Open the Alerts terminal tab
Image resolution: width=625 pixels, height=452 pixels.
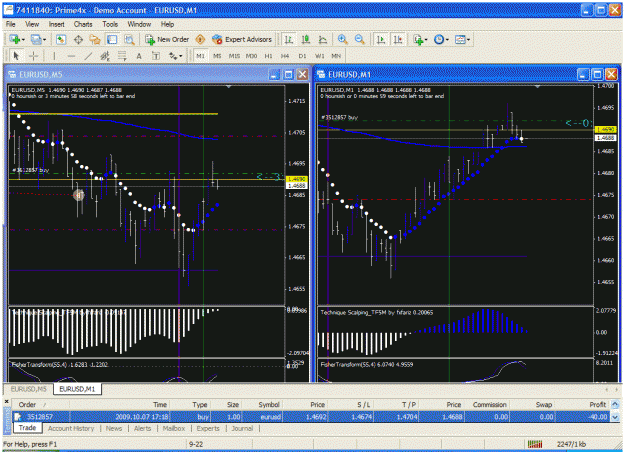point(142,428)
